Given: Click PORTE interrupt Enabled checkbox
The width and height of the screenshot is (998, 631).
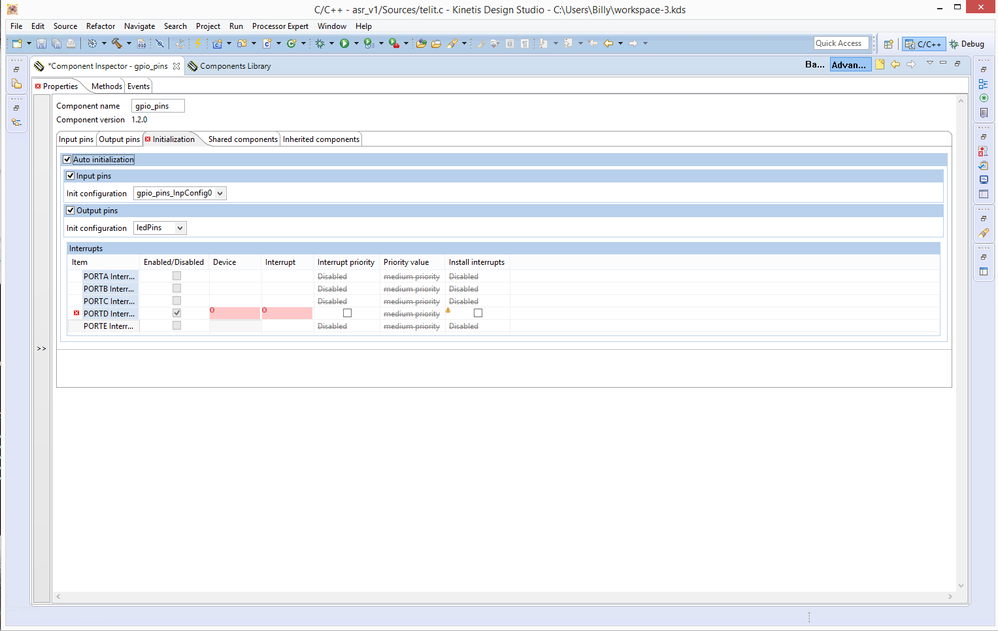Looking at the screenshot, I should [x=176, y=326].
